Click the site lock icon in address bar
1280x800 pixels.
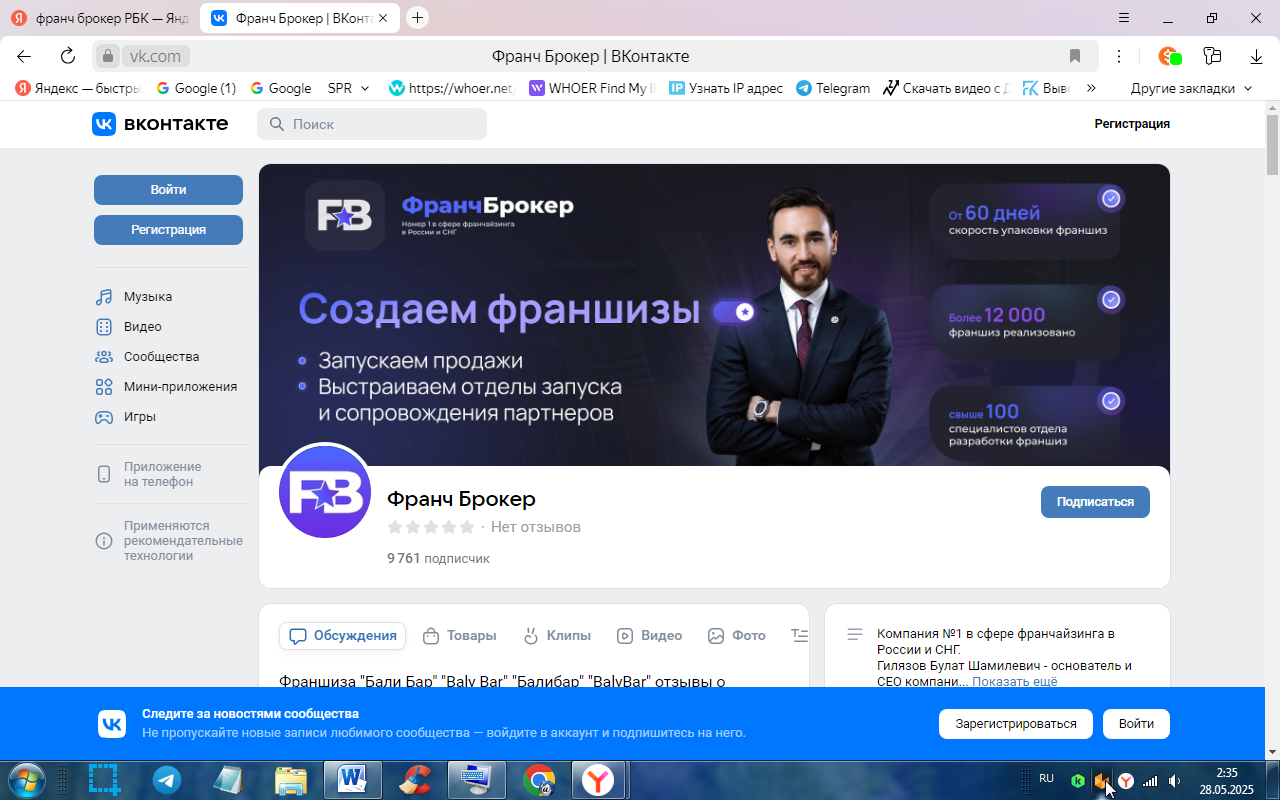point(108,56)
